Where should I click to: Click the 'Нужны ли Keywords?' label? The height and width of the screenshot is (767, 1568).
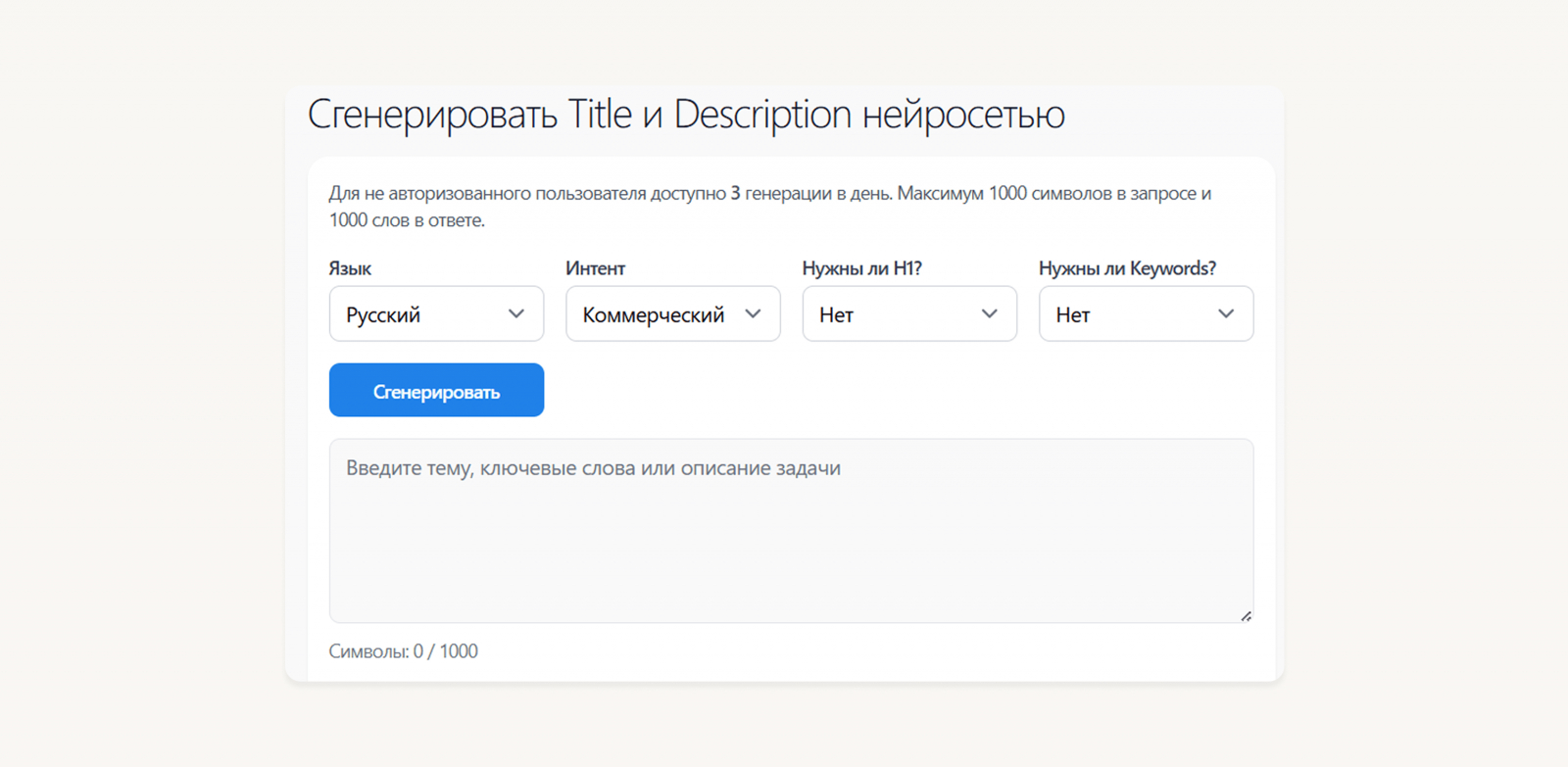[1127, 268]
